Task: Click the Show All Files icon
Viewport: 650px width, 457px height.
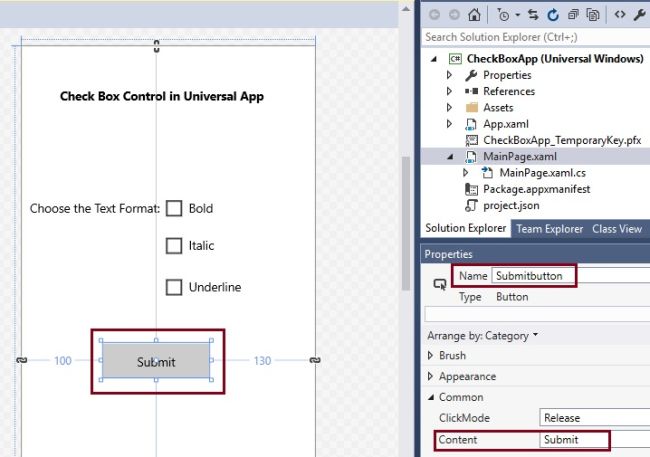Action: (x=593, y=15)
